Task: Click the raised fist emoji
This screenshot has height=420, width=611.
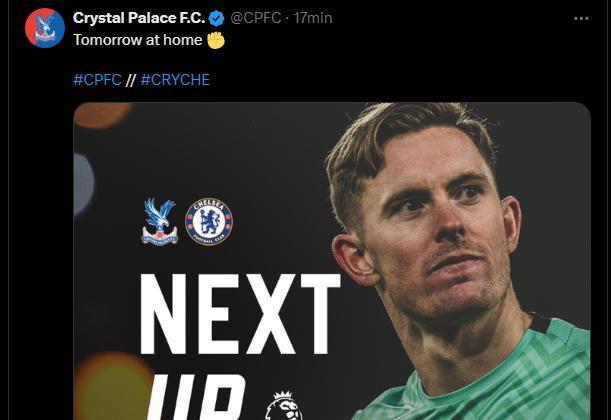Action: click(216, 40)
